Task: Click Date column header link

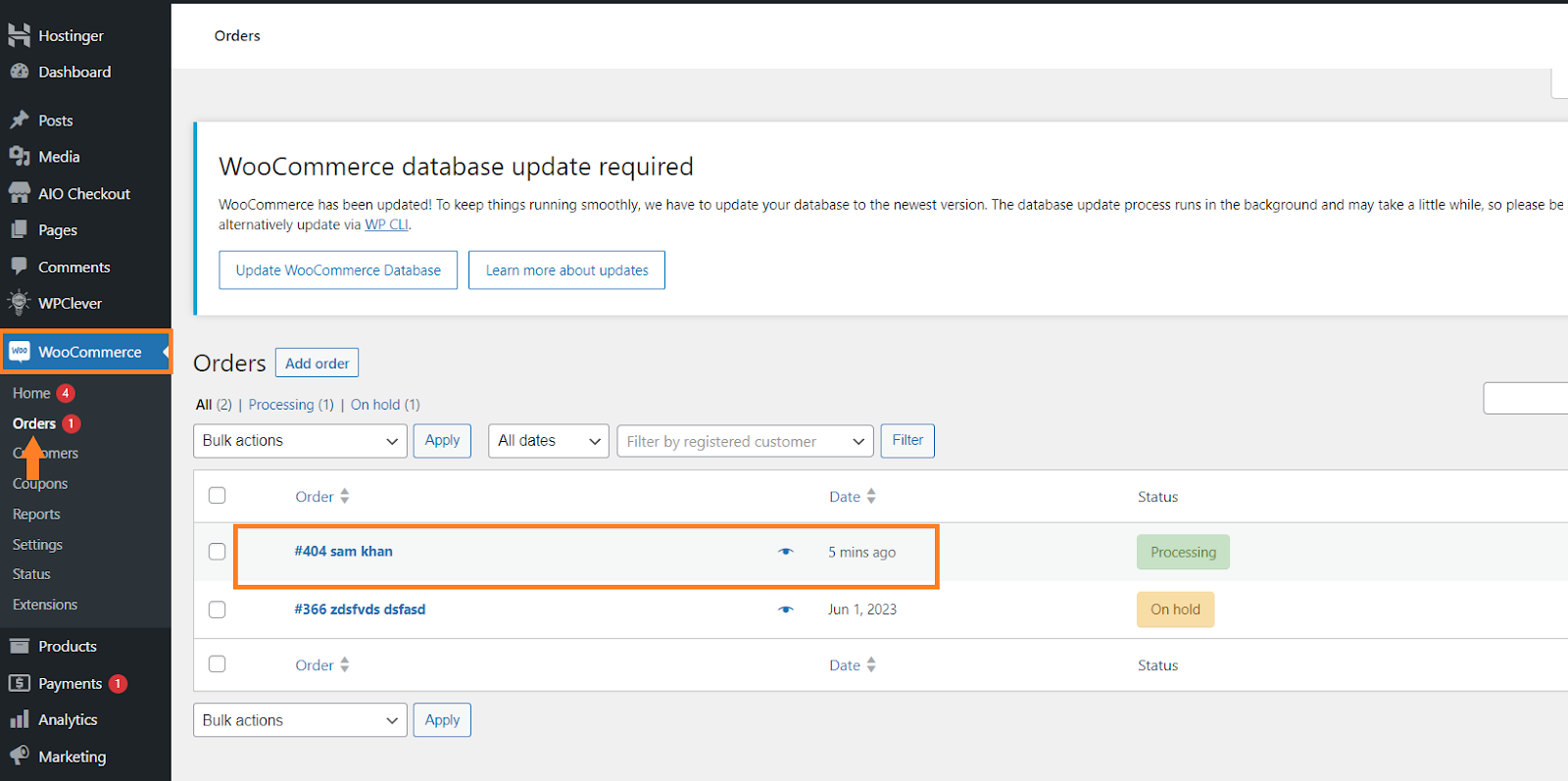Action: click(x=845, y=497)
